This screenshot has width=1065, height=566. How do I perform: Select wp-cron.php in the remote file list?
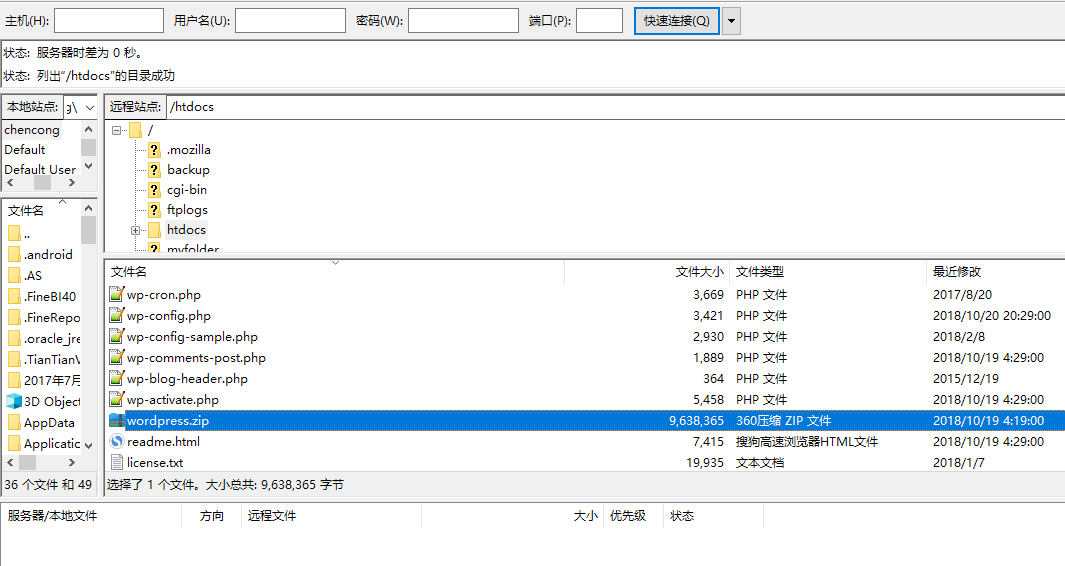click(x=164, y=295)
